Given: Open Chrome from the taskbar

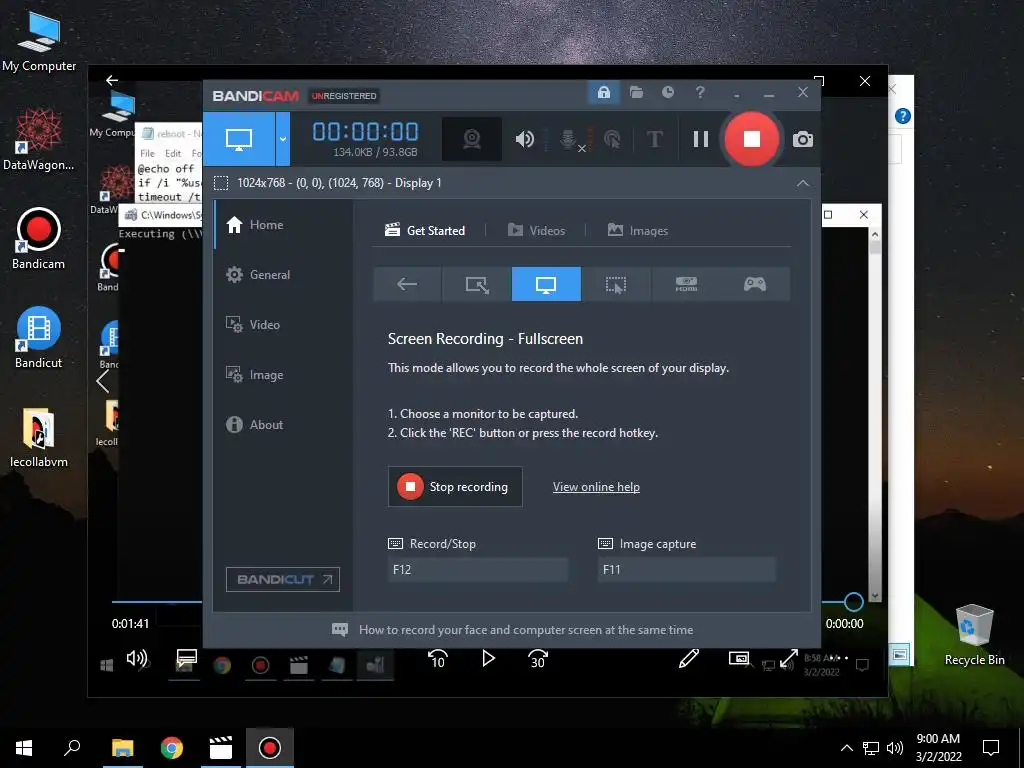Looking at the screenshot, I should tap(172, 748).
